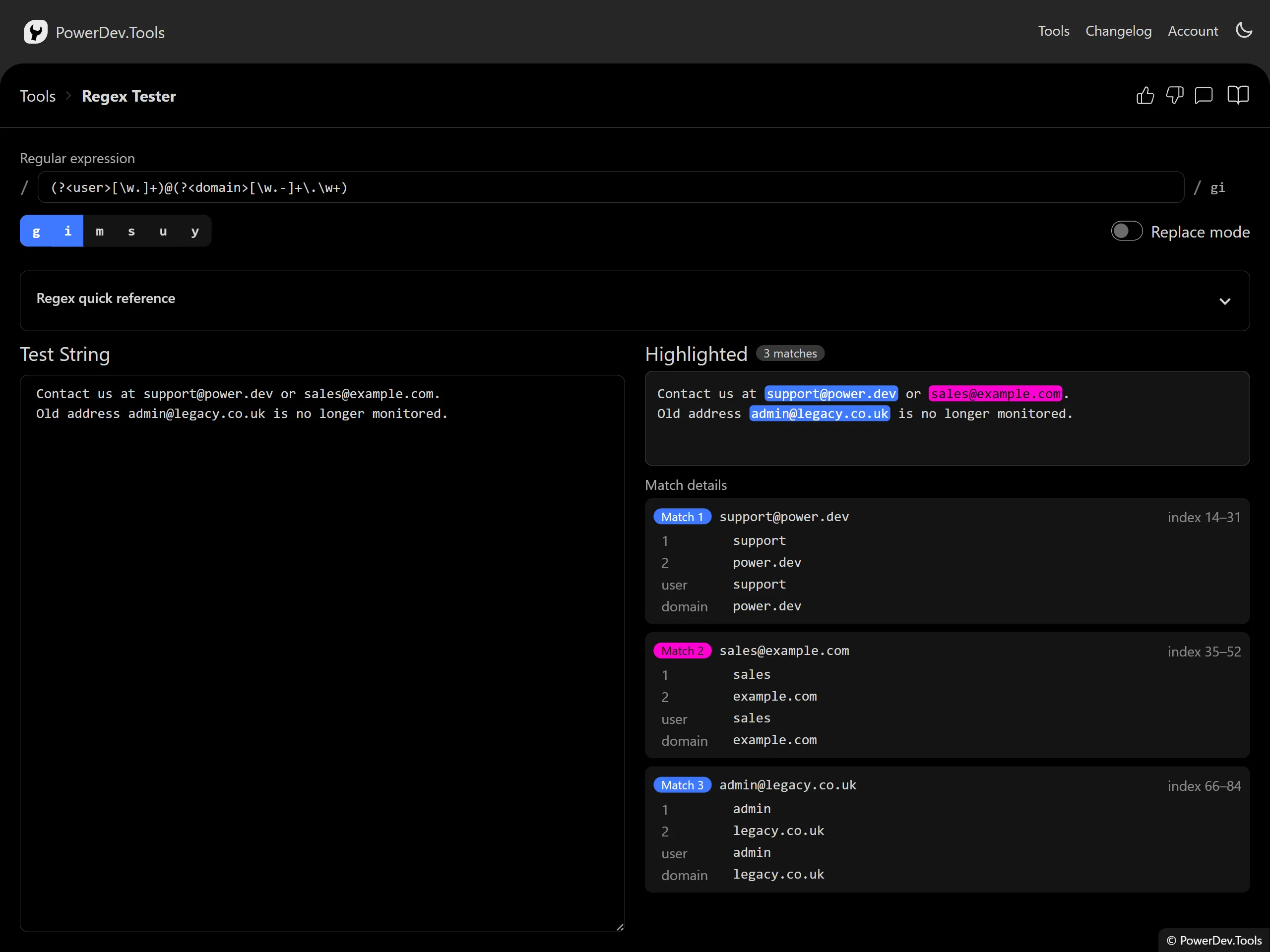Click the blue Match 3 badge
The height and width of the screenshot is (952, 1270).
click(x=682, y=785)
